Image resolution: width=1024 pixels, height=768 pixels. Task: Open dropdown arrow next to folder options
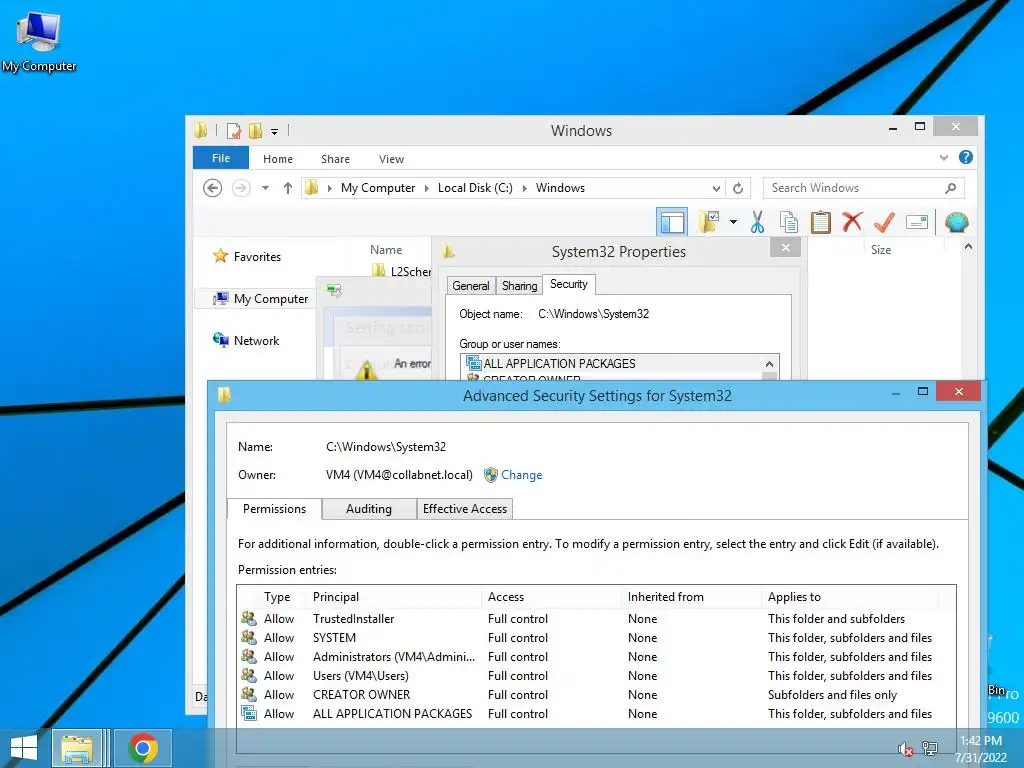pos(733,222)
